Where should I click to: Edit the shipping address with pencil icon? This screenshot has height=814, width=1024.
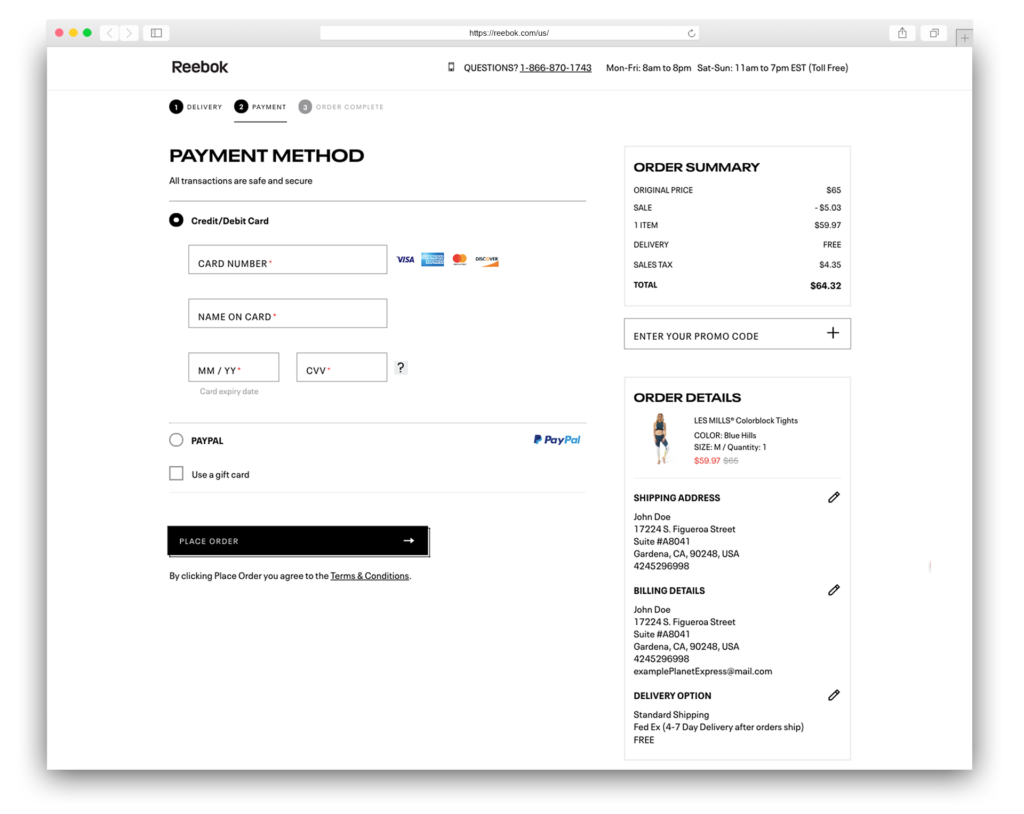(x=834, y=497)
